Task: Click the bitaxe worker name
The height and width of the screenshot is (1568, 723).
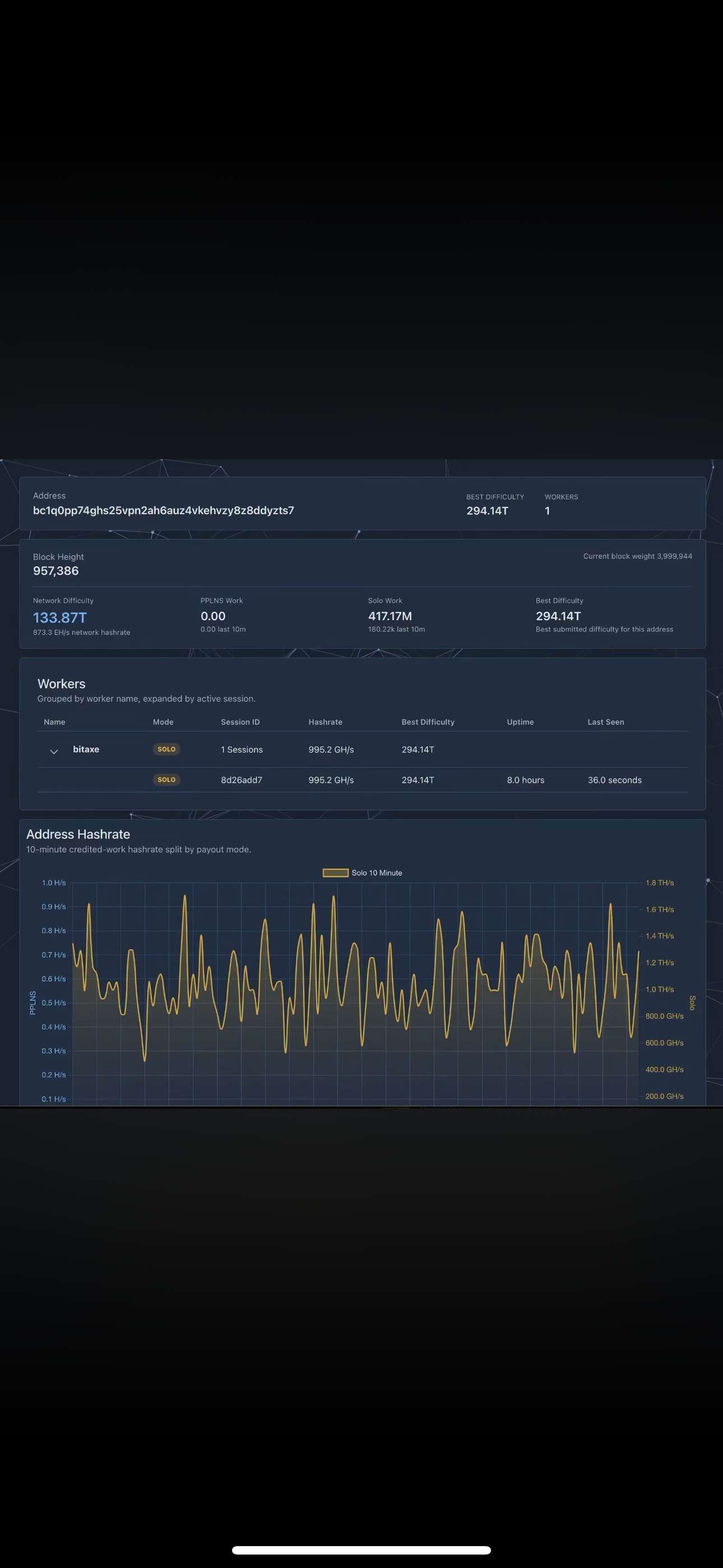Action: click(86, 749)
